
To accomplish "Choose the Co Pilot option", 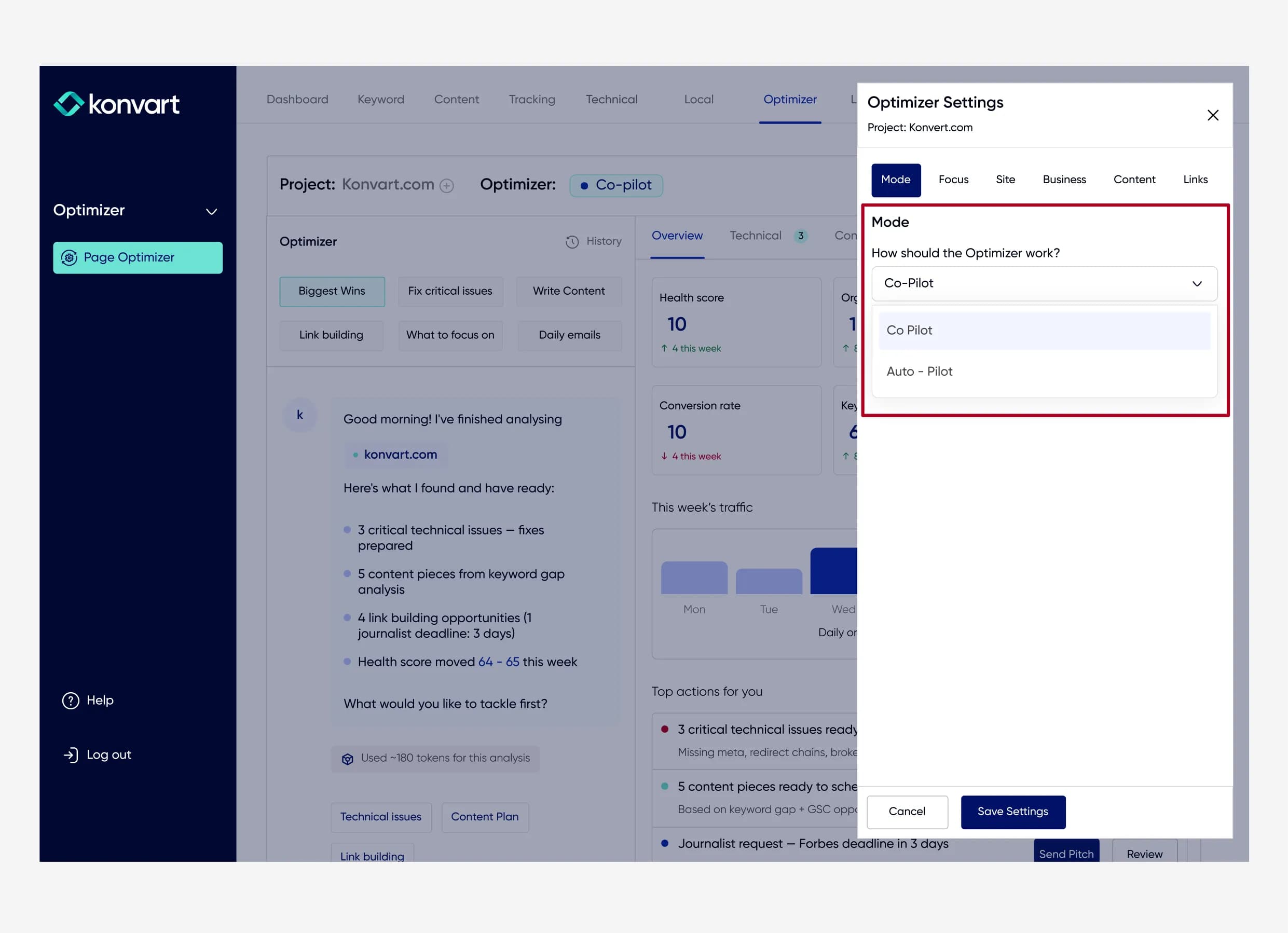I will pyautogui.click(x=1044, y=331).
